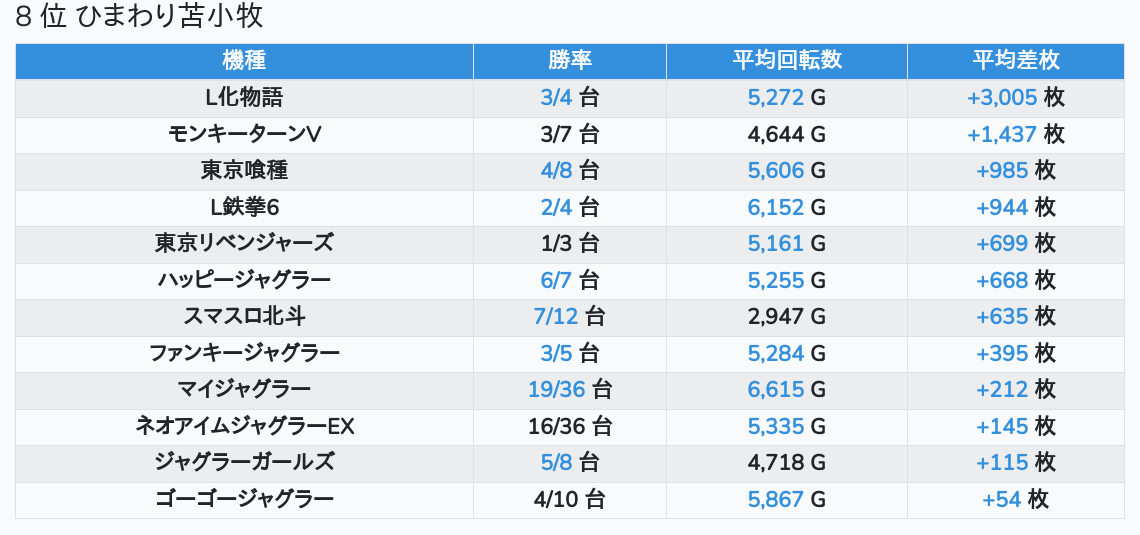Click the 東京喰種 machine name
Viewport: 1140px width, 535px height.
(x=244, y=171)
